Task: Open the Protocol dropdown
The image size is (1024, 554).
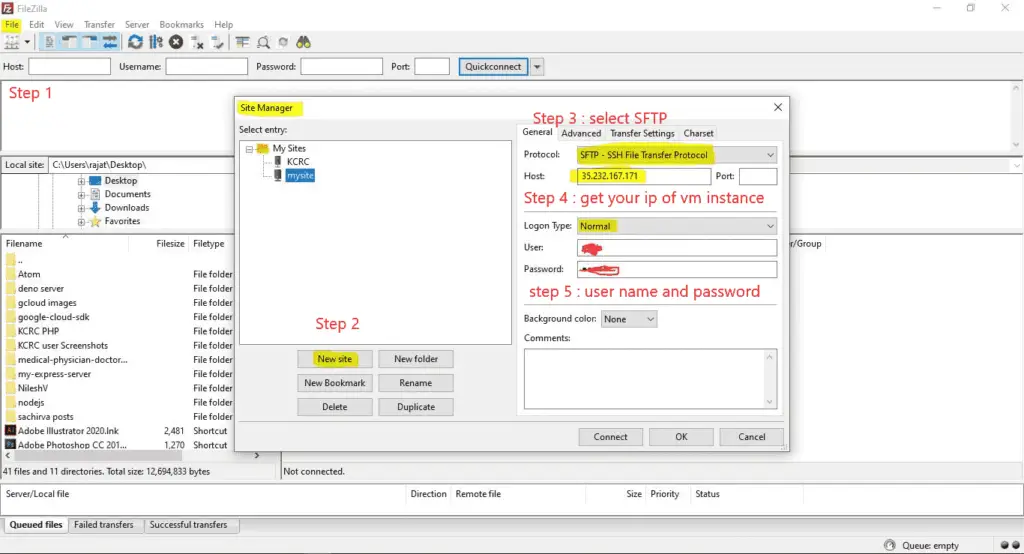Action: tap(677, 155)
